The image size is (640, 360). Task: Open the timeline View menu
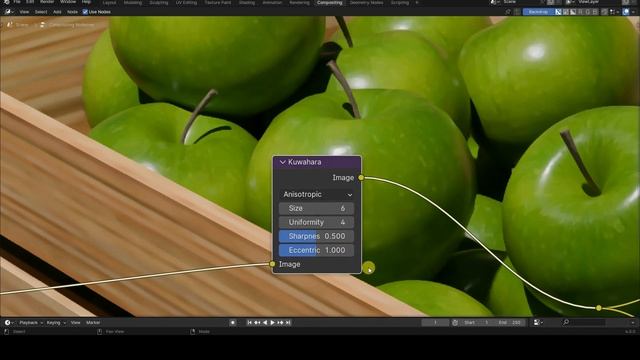(x=76, y=322)
